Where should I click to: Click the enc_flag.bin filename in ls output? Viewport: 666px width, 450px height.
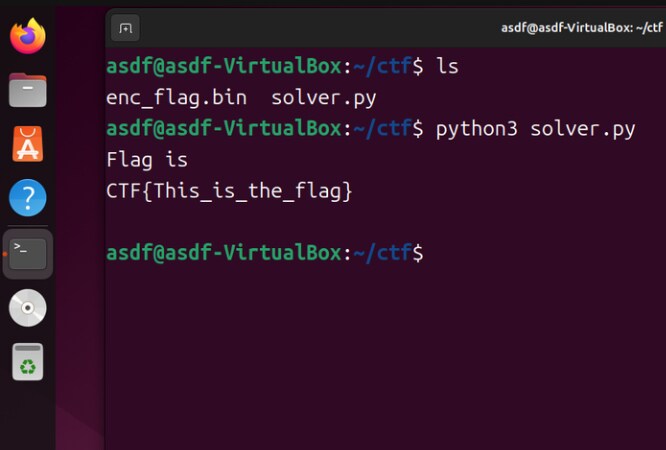point(176,98)
